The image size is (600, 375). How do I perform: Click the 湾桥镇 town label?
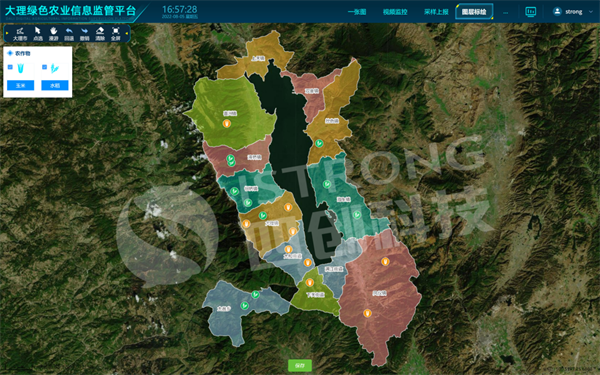(x=254, y=157)
